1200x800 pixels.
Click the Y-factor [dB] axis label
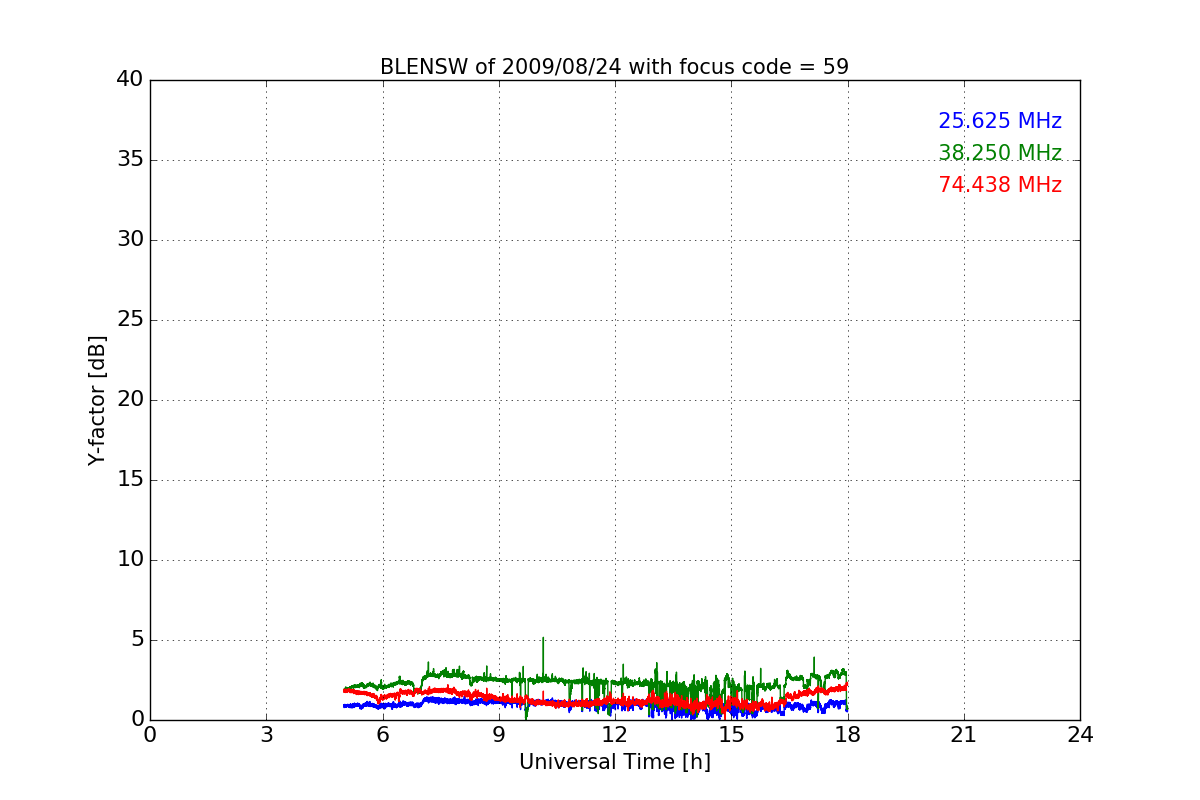pyautogui.click(x=97, y=400)
